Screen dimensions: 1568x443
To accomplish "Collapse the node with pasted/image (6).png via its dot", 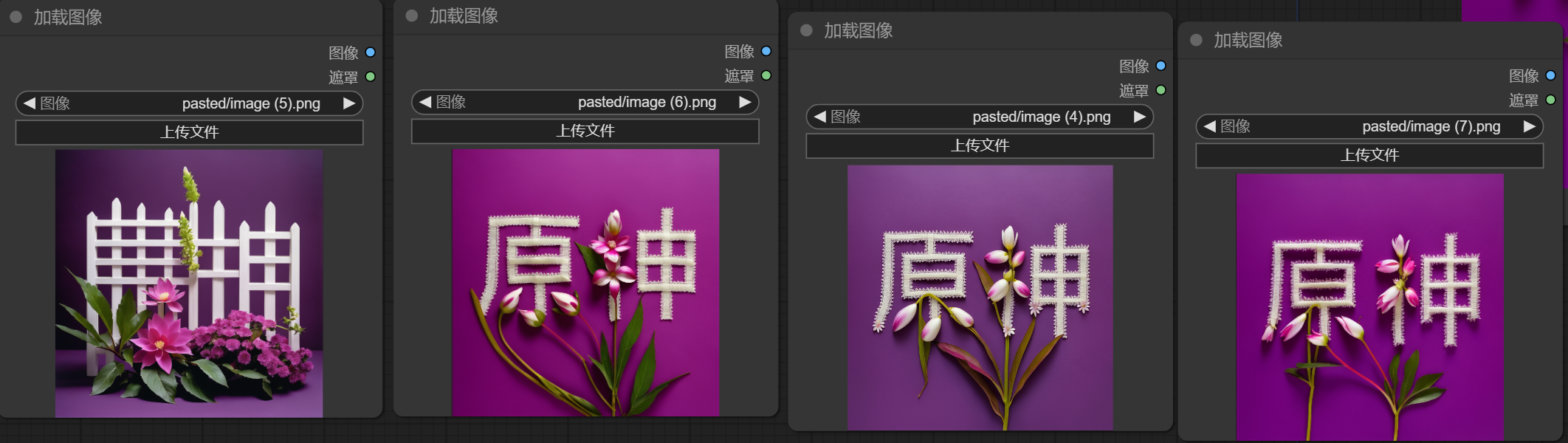I will [412, 16].
